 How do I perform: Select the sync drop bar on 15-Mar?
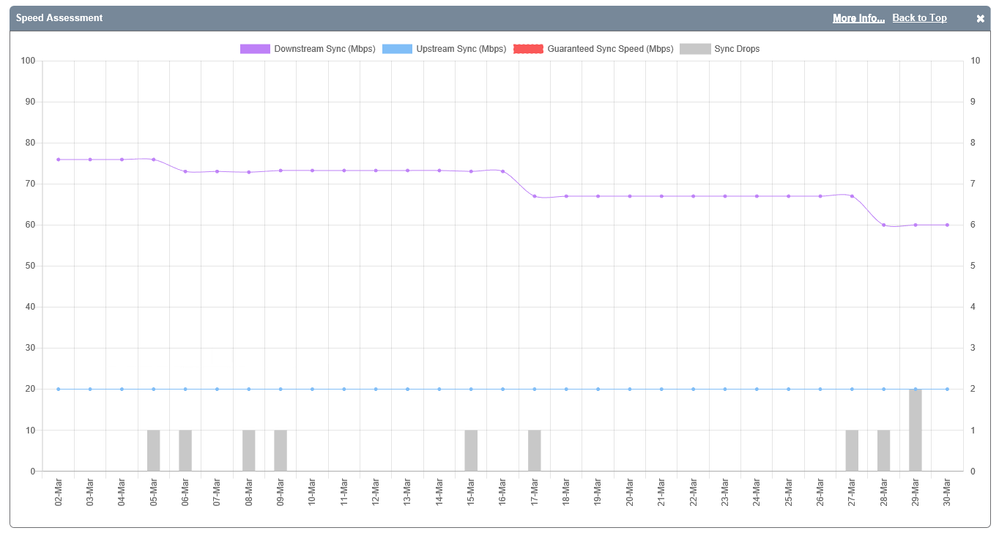pyautogui.click(x=471, y=451)
